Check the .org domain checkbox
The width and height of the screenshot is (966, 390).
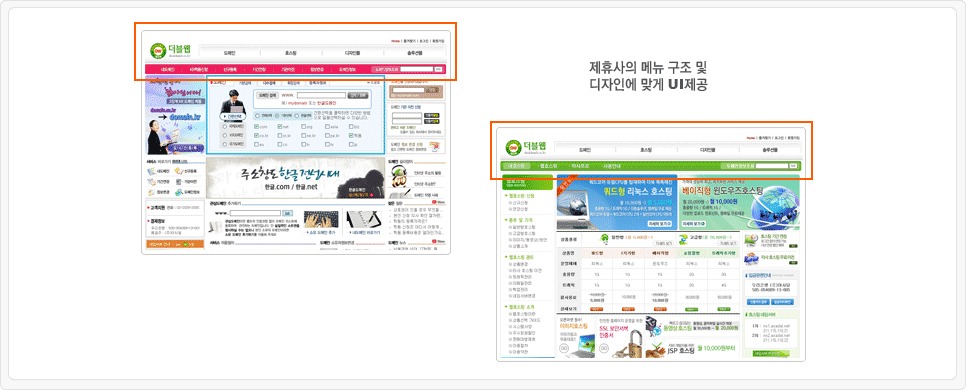click(x=304, y=127)
